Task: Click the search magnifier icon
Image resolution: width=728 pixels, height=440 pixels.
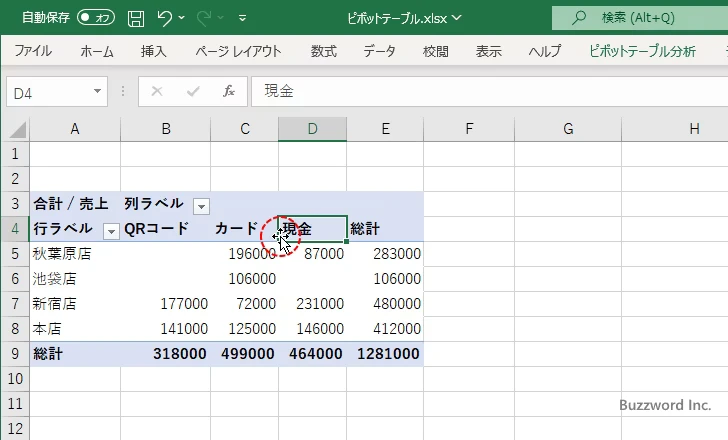Action: pos(578,18)
